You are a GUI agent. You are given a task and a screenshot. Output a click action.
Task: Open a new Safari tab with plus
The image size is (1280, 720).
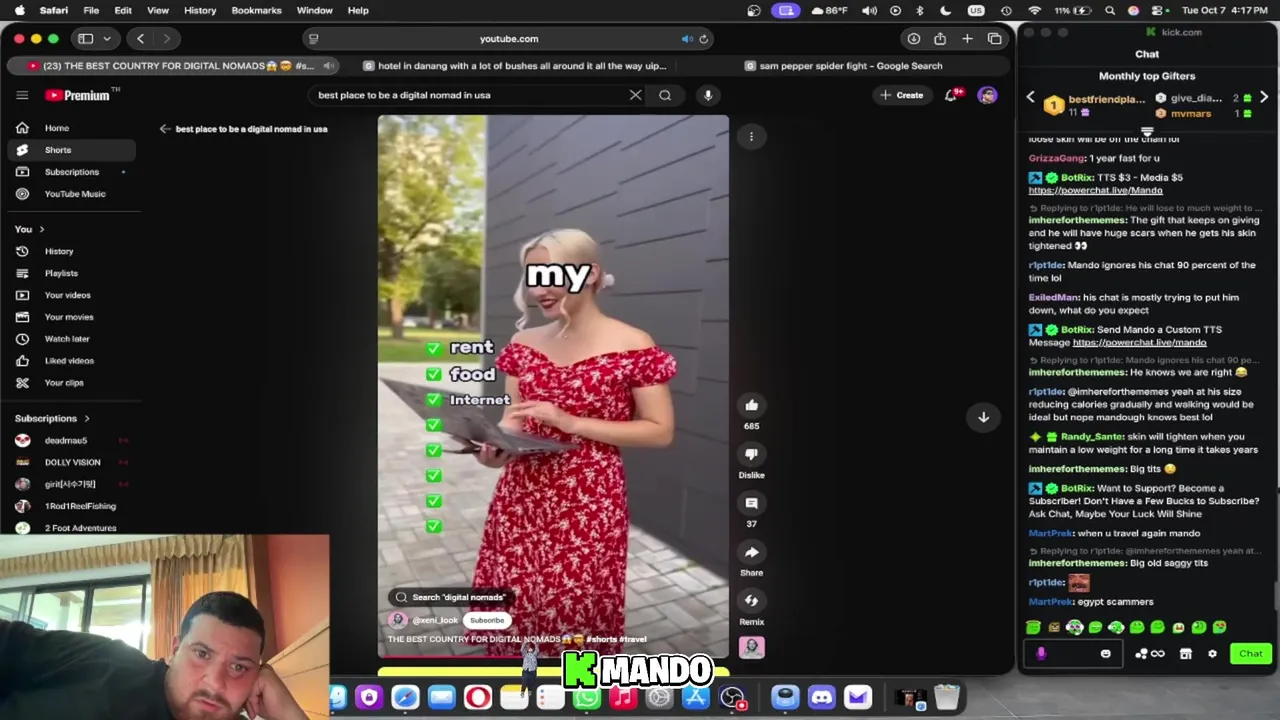967,39
